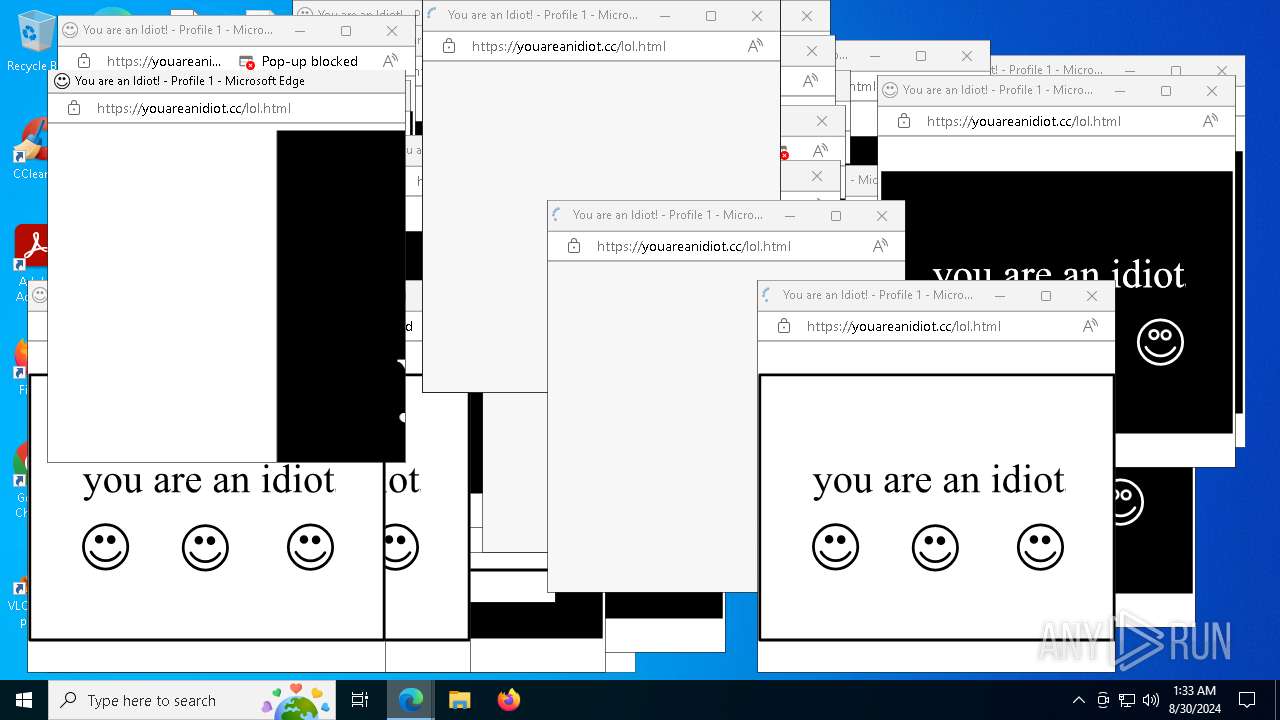Screen dimensions: 1280x720
Task: Click the smiley favicon in the black idiot window's title bar
Action: click(890, 90)
